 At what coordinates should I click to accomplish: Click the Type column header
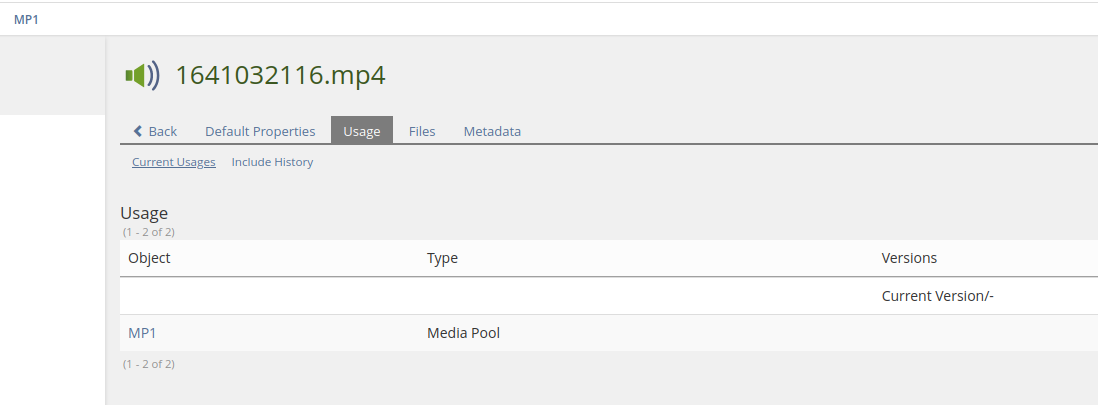click(443, 258)
